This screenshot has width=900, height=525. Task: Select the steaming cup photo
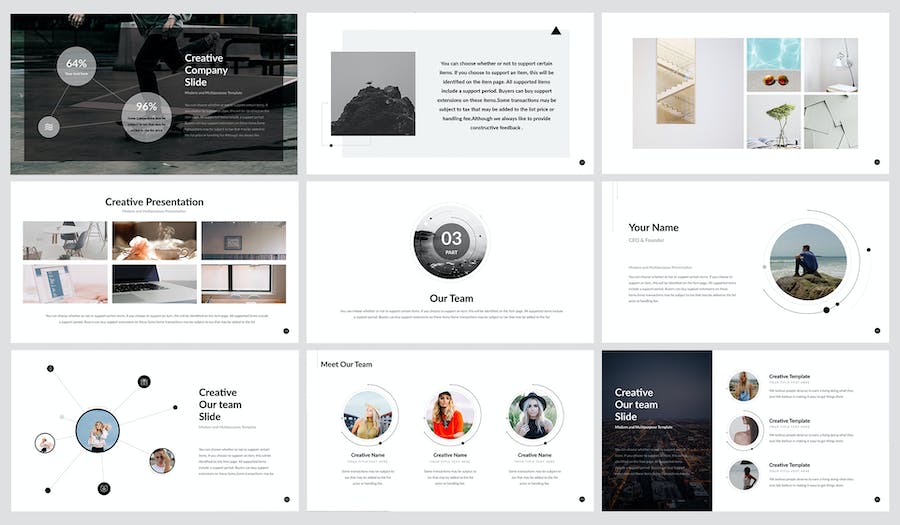154,241
